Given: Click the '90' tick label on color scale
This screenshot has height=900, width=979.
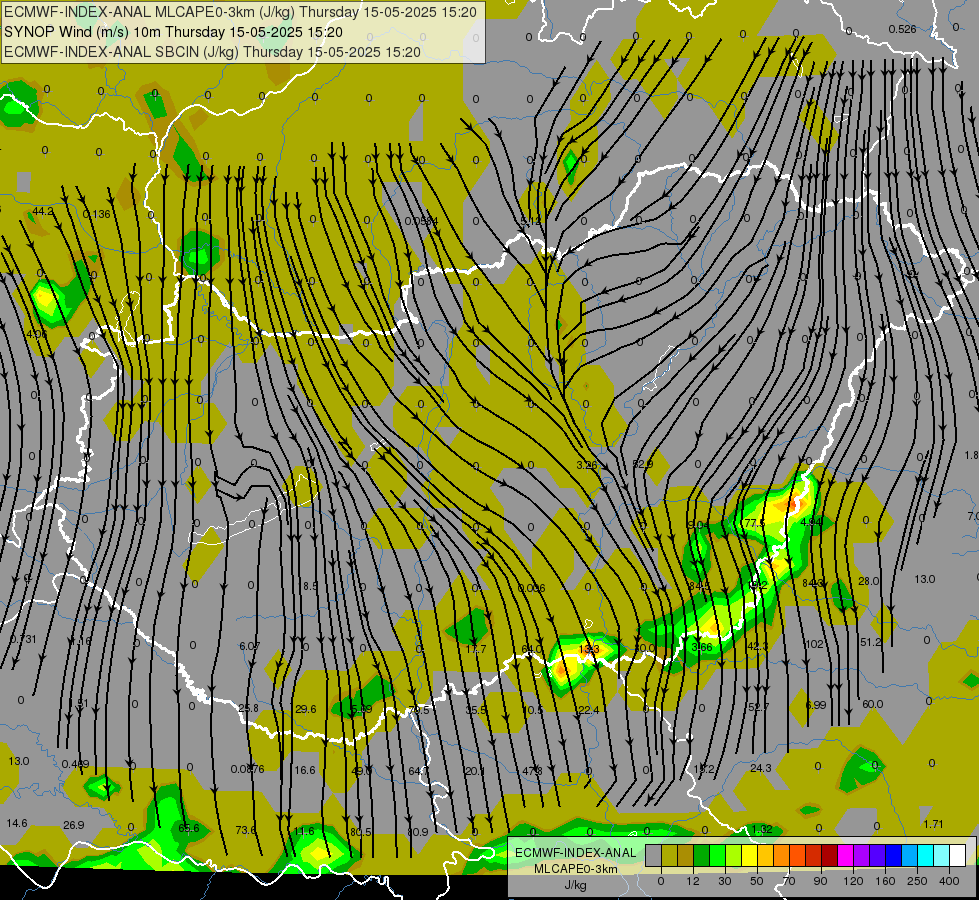Looking at the screenshot, I should point(820,881).
